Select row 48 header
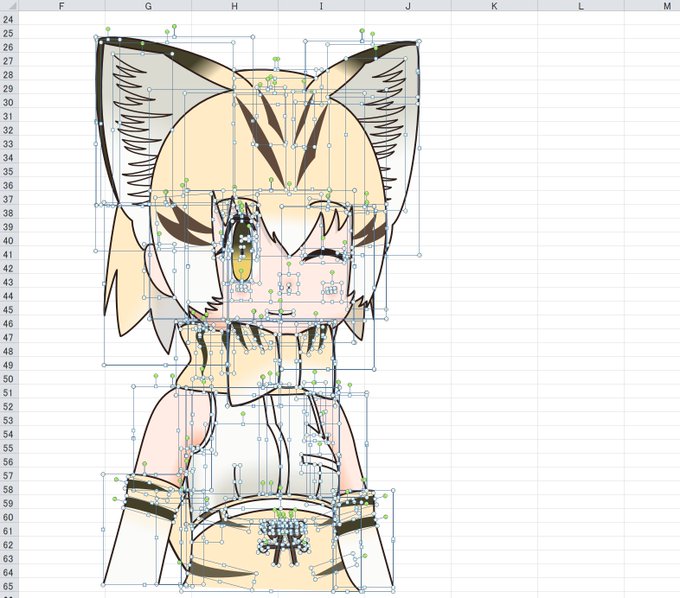Viewport: 680px width, 598px height. click(x=9, y=352)
